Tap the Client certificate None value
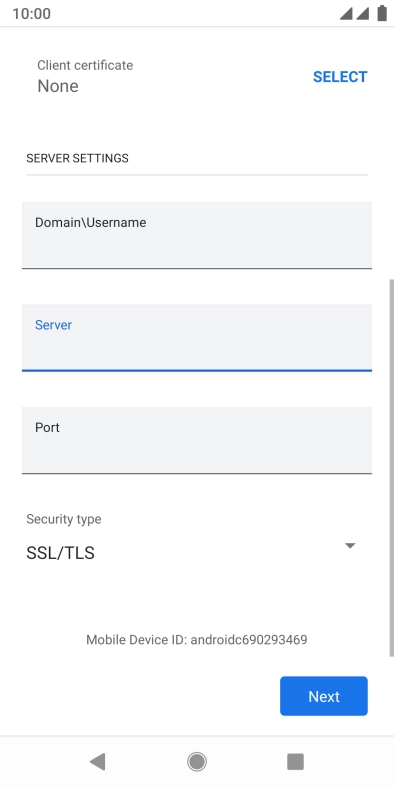 (58, 86)
